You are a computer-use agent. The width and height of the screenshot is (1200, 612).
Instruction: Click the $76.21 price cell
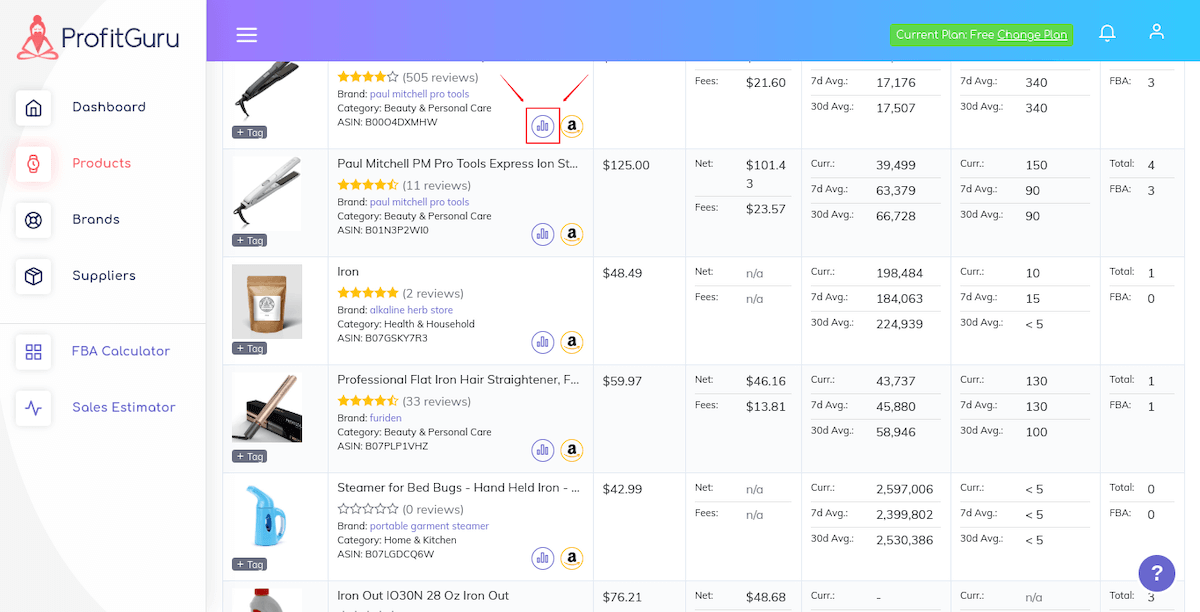[x=623, y=597]
